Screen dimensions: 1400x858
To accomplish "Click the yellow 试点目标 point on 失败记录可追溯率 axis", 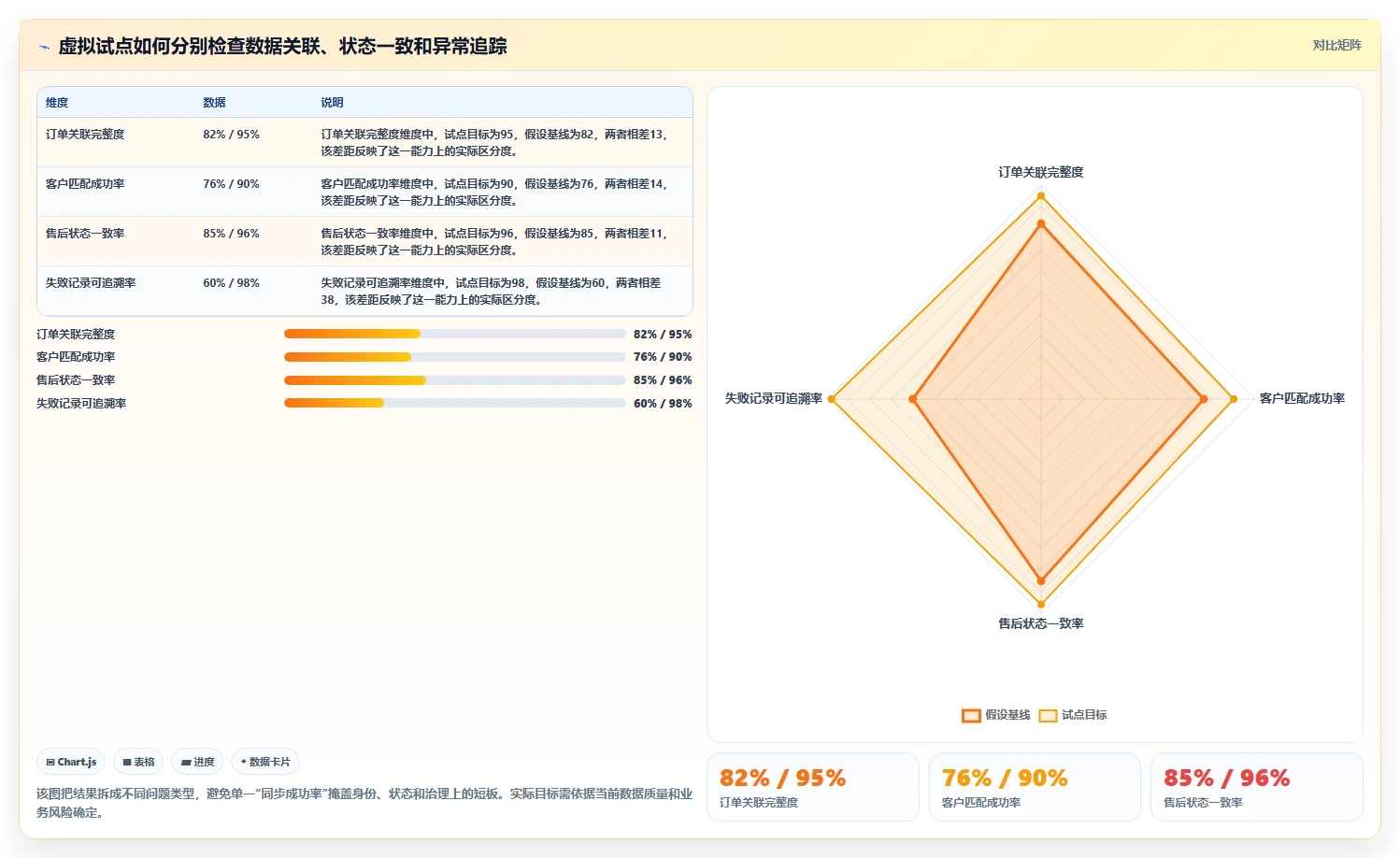I will point(831,399).
